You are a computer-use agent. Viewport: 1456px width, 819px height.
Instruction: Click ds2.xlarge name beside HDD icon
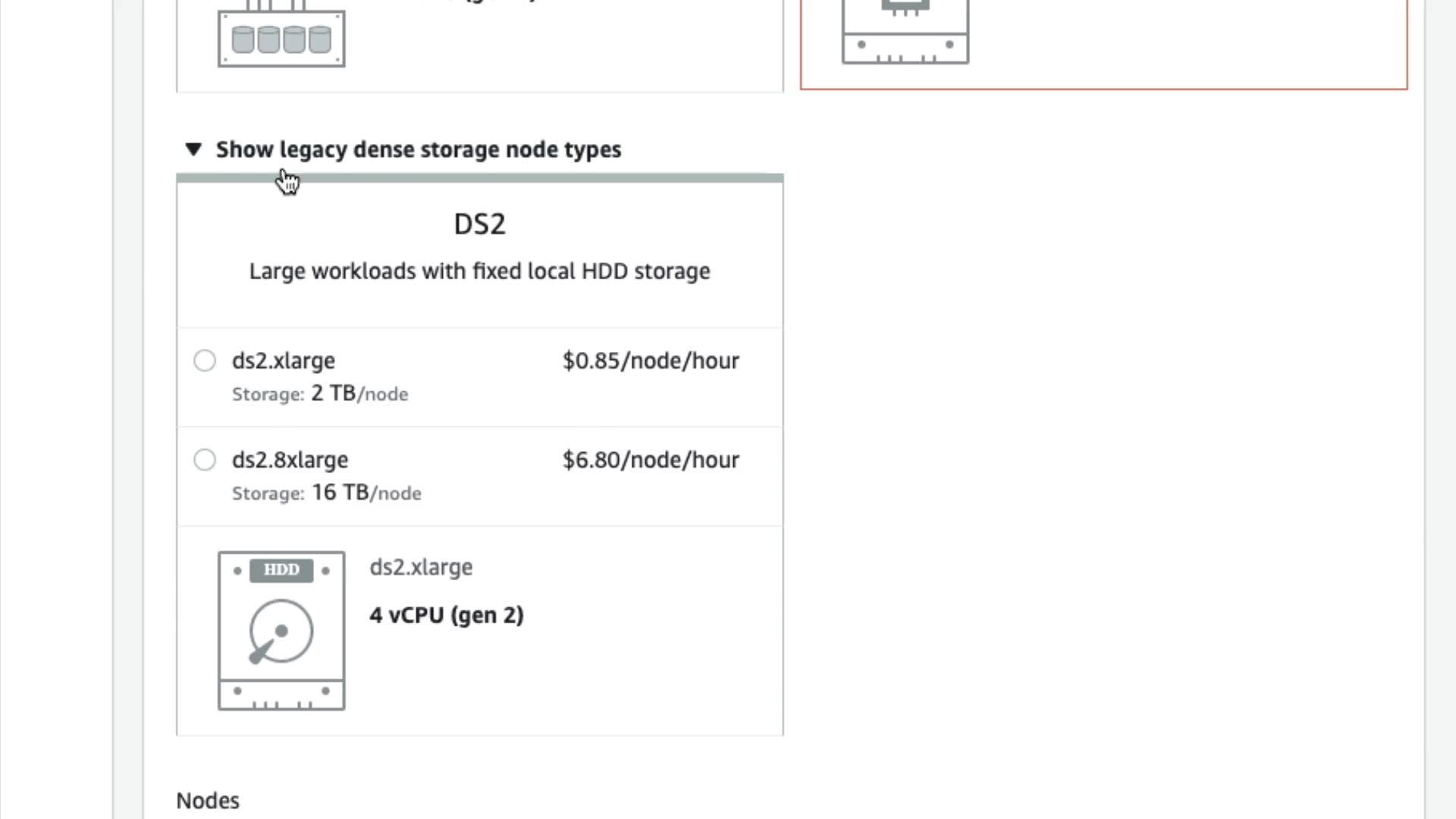(421, 567)
